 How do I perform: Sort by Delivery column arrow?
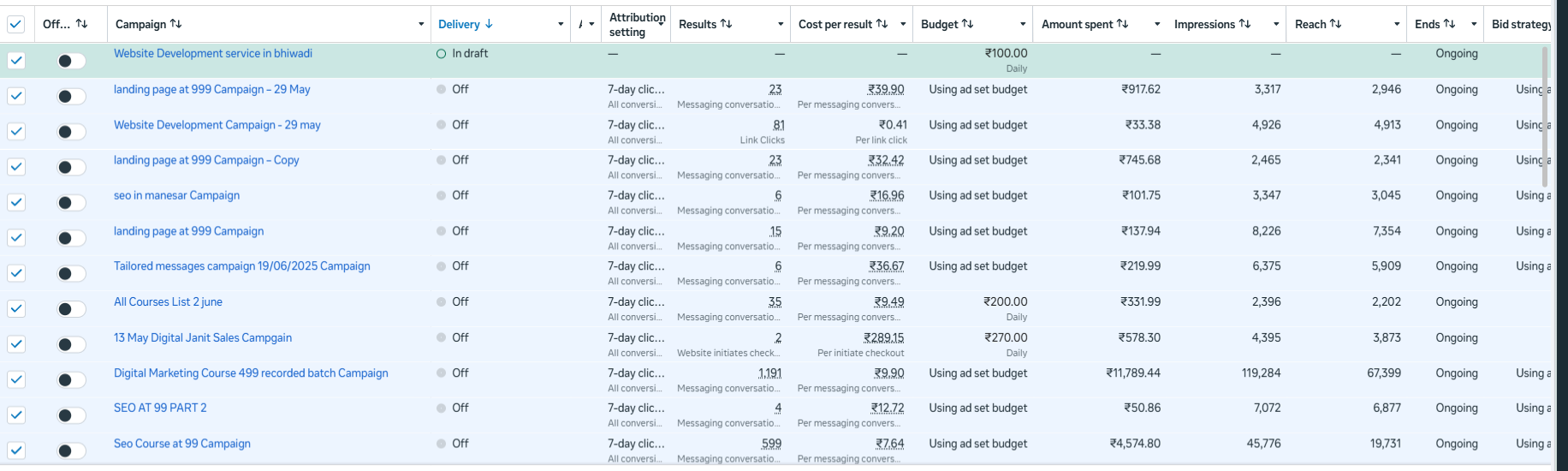[489, 24]
